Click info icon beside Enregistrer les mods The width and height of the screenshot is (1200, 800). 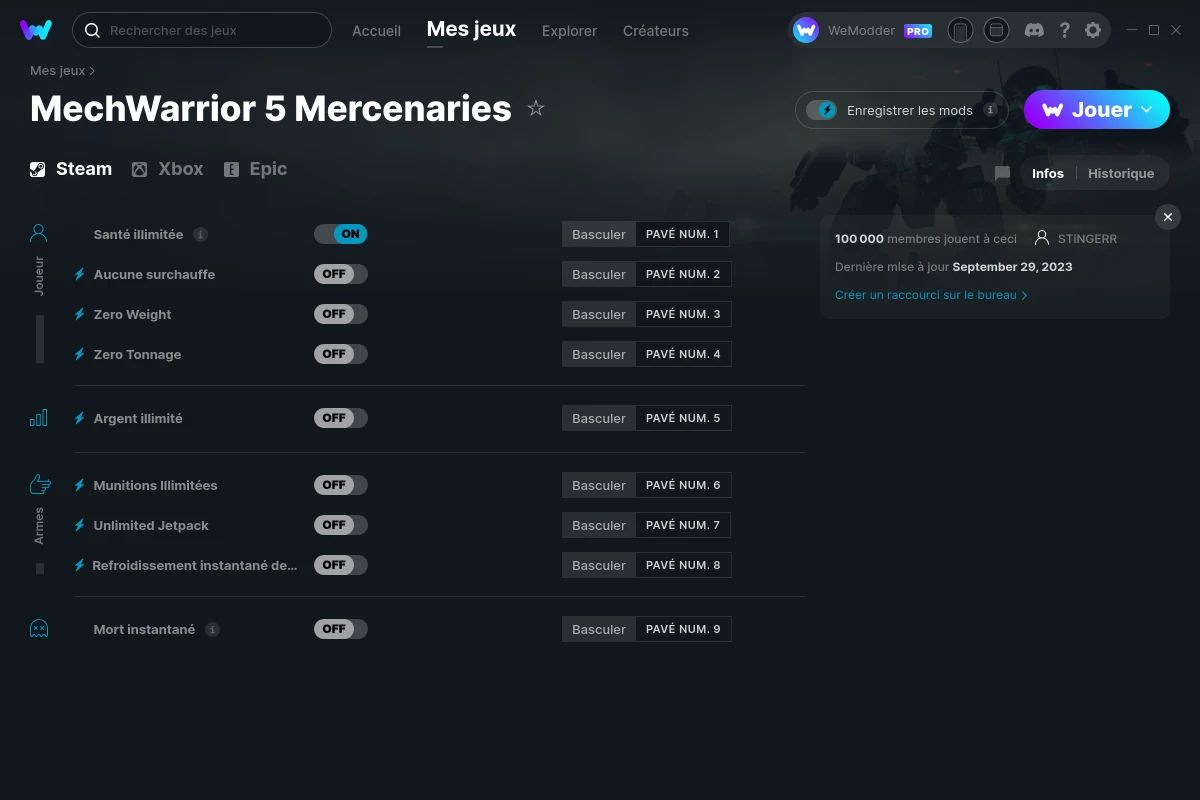point(991,110)
